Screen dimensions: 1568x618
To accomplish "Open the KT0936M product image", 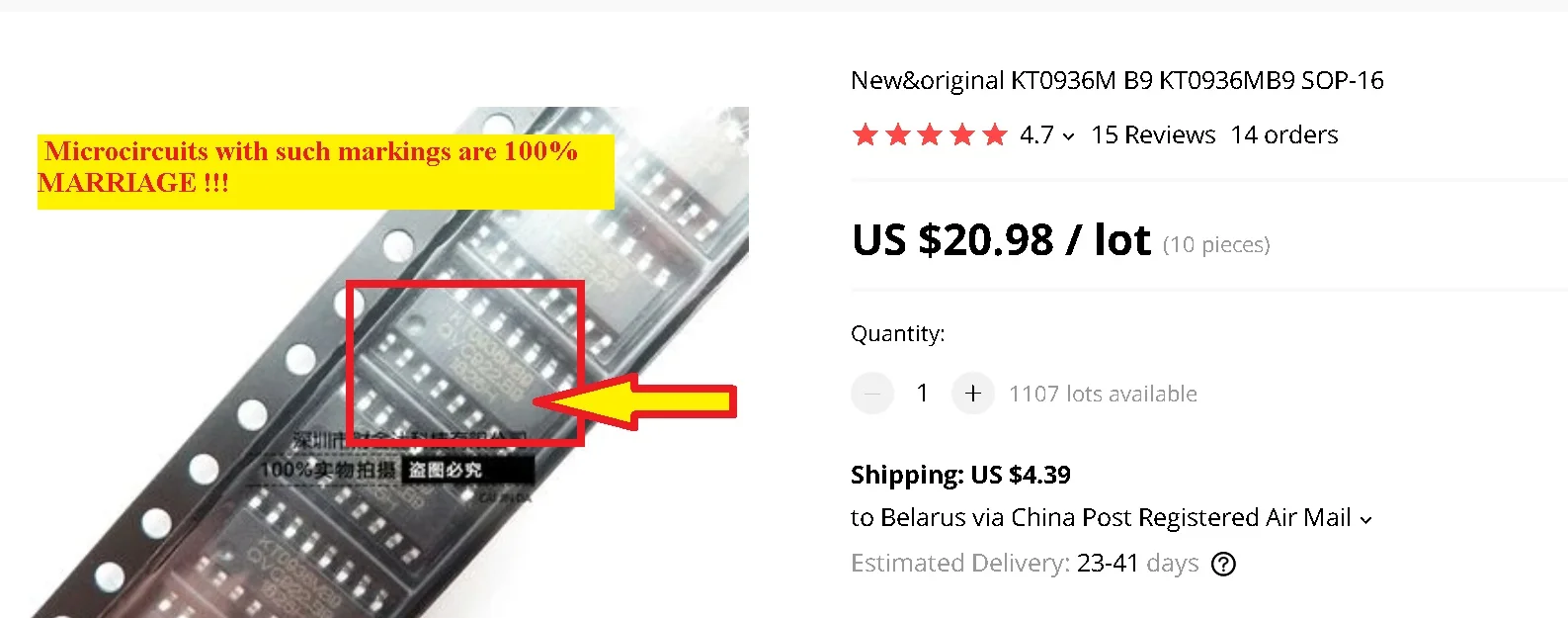I will 390,362.
